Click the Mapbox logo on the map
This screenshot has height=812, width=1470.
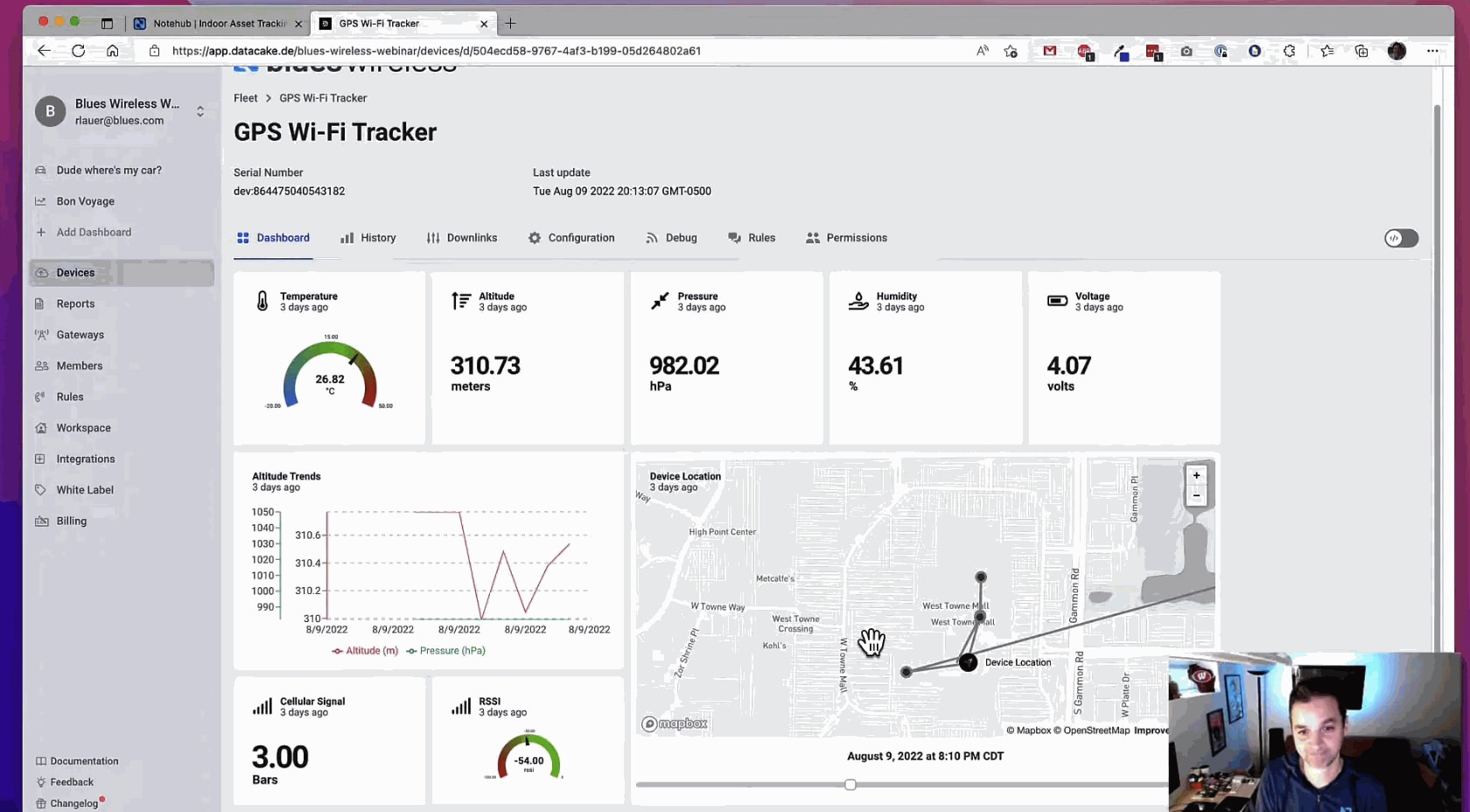point(675,724)
